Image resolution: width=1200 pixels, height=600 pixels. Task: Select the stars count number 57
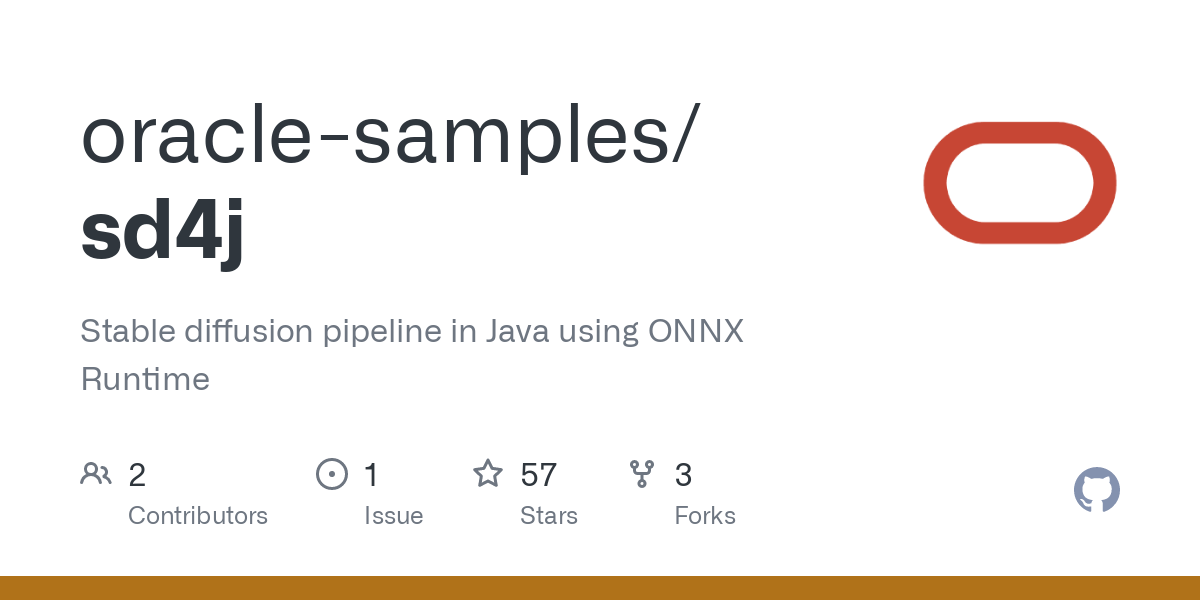(539, 475)
